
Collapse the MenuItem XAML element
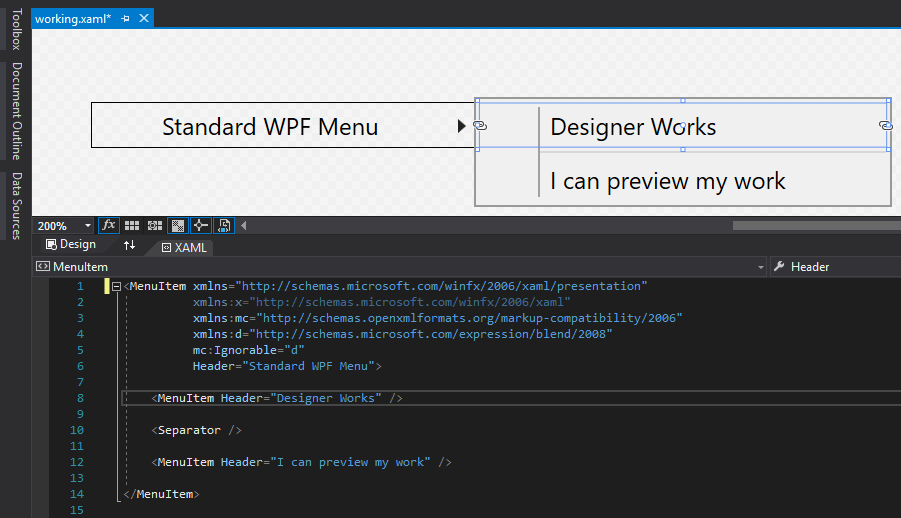(117, 286)
